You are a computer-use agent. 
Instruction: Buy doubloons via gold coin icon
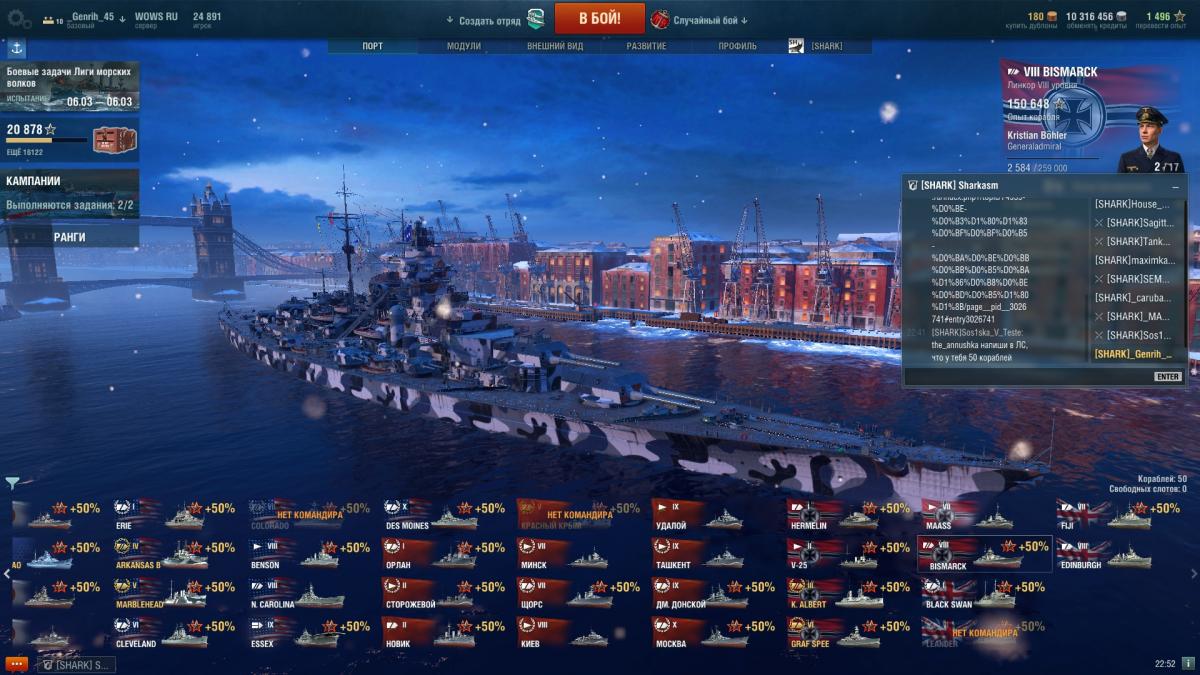click(x=1052, y=16)
